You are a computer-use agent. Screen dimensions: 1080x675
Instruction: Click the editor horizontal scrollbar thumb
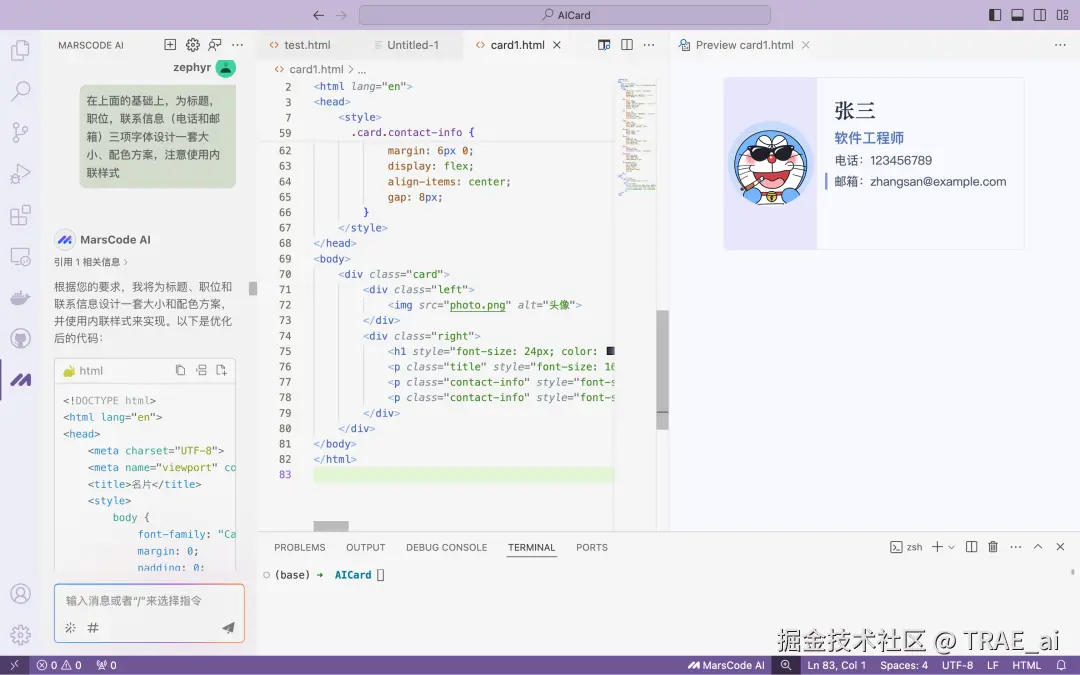click(x=331, y=526)
